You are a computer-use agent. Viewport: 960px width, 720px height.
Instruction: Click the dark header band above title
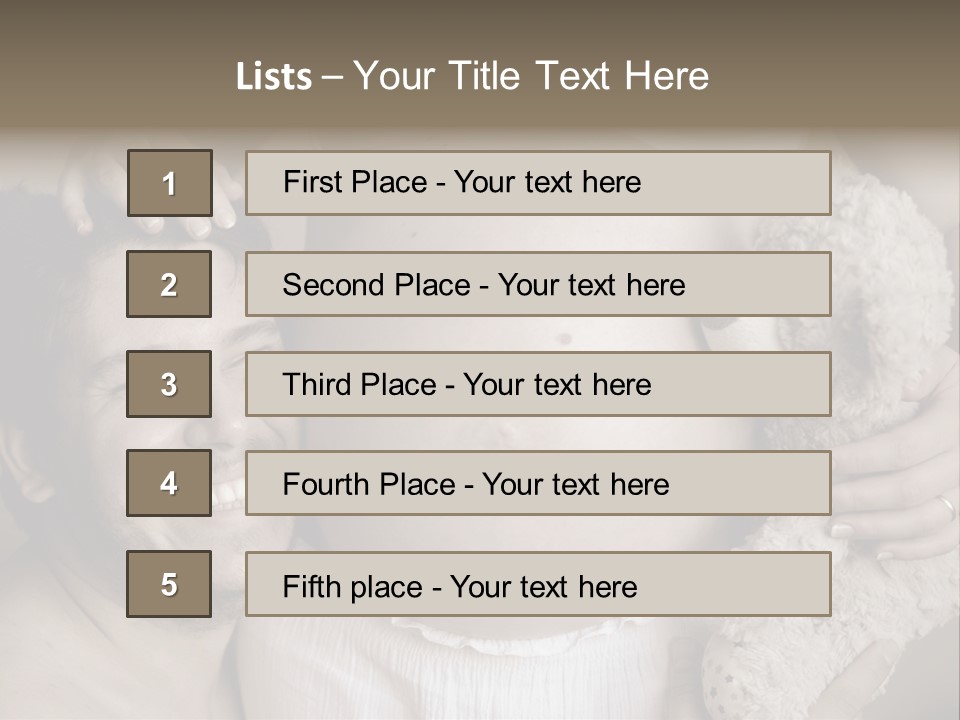(480, 25)
